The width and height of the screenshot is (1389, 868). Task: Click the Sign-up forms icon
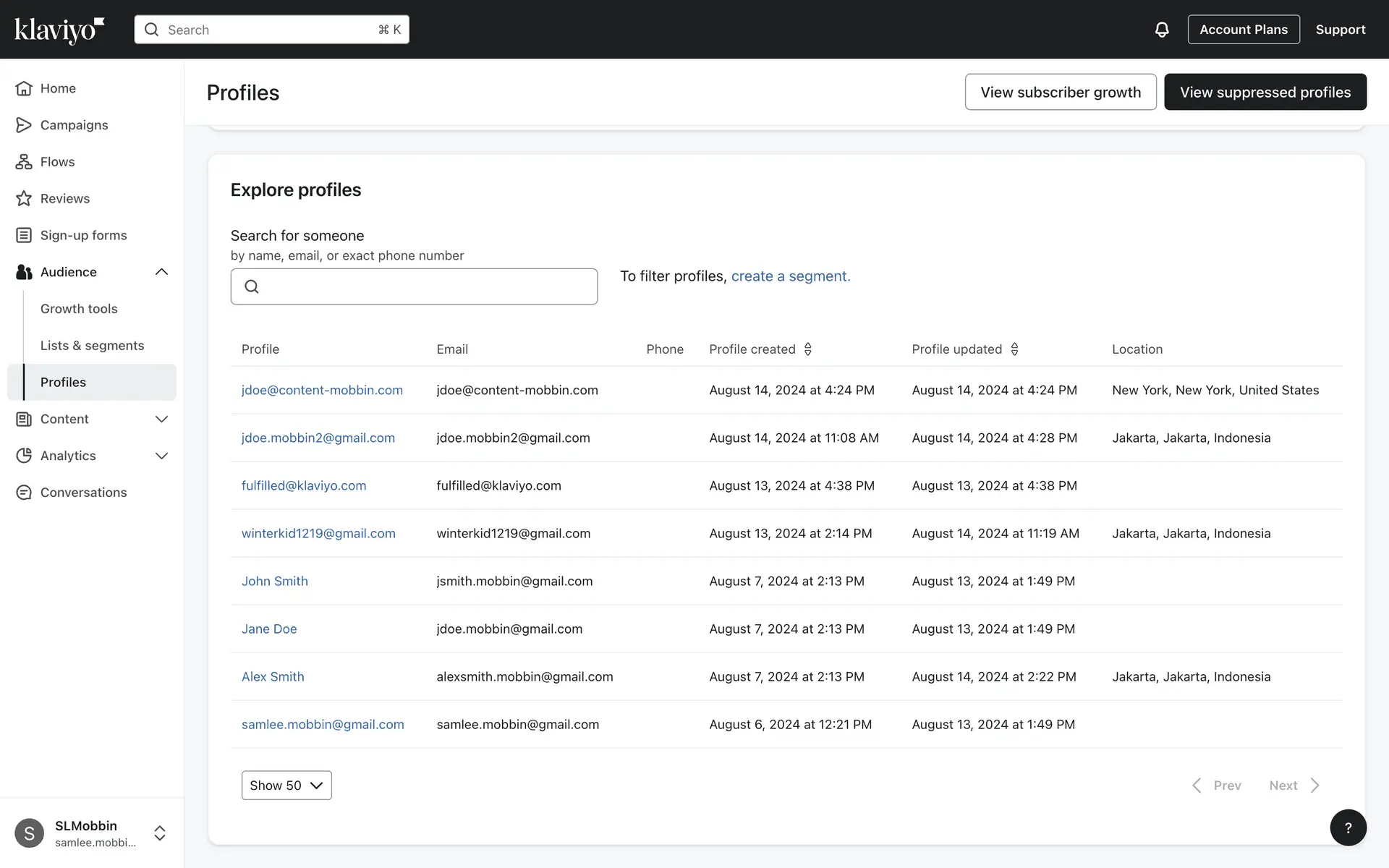tap(24, 235)
